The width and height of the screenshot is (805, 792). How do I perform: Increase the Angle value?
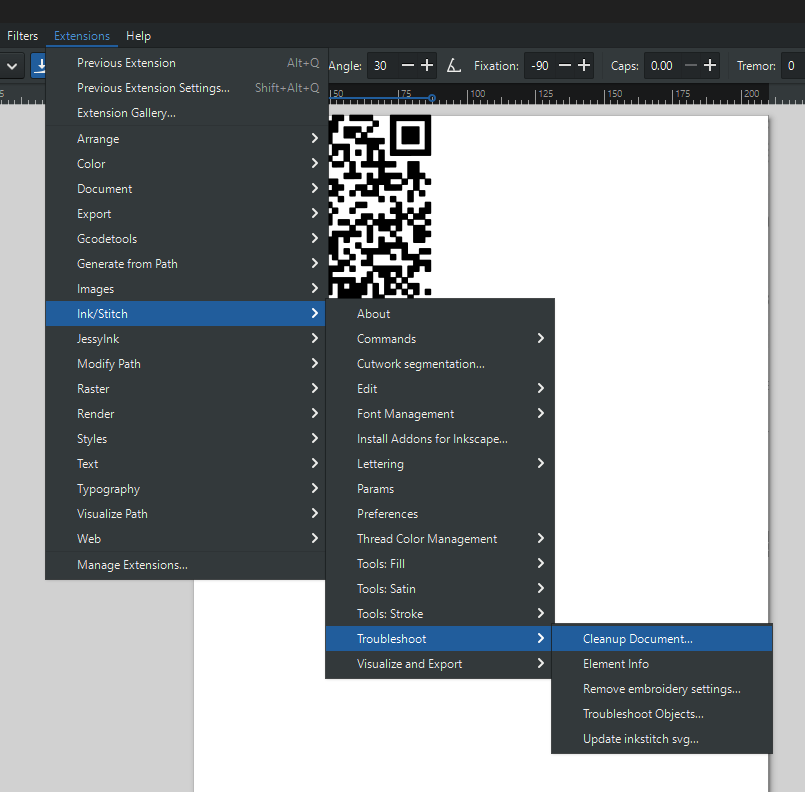tap(427, 66)
